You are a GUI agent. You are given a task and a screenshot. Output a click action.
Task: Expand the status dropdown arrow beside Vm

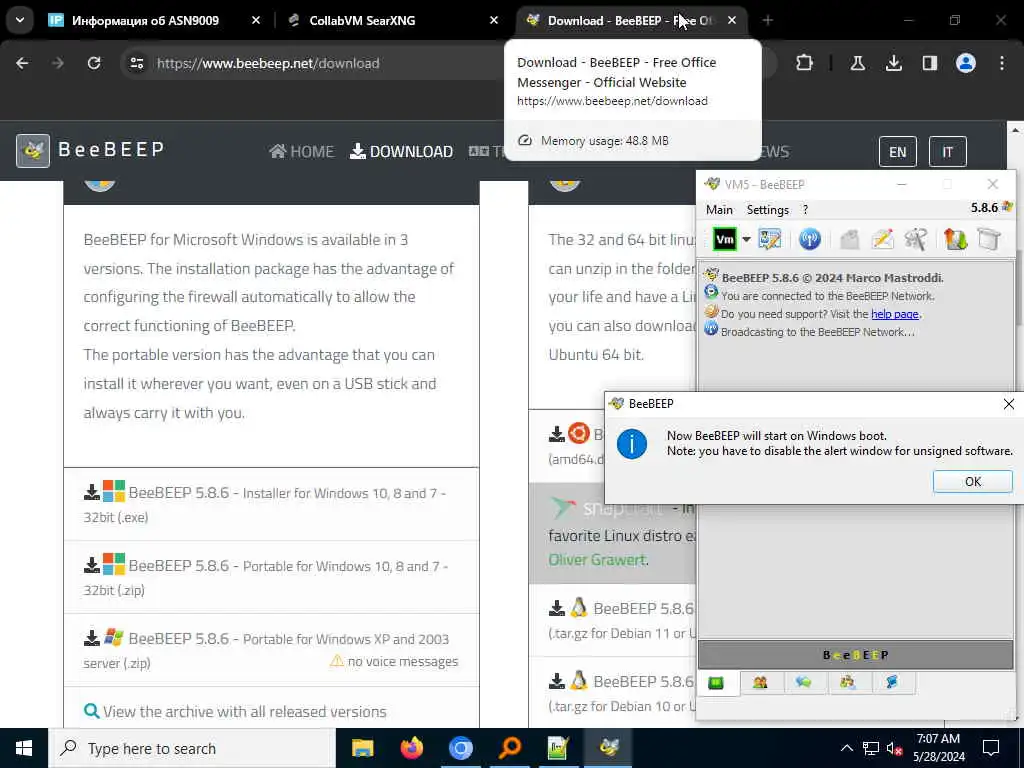tap(746, 240)
